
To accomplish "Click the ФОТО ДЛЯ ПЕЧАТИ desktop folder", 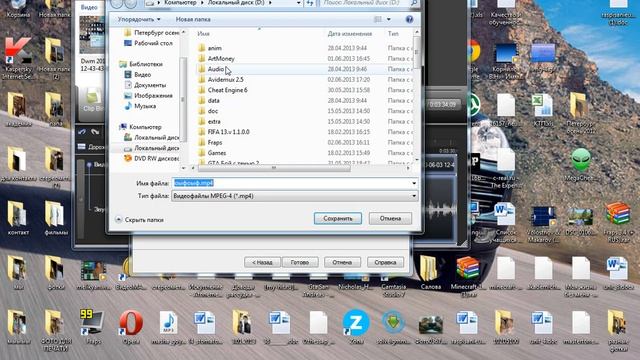I will pos(55,331).
